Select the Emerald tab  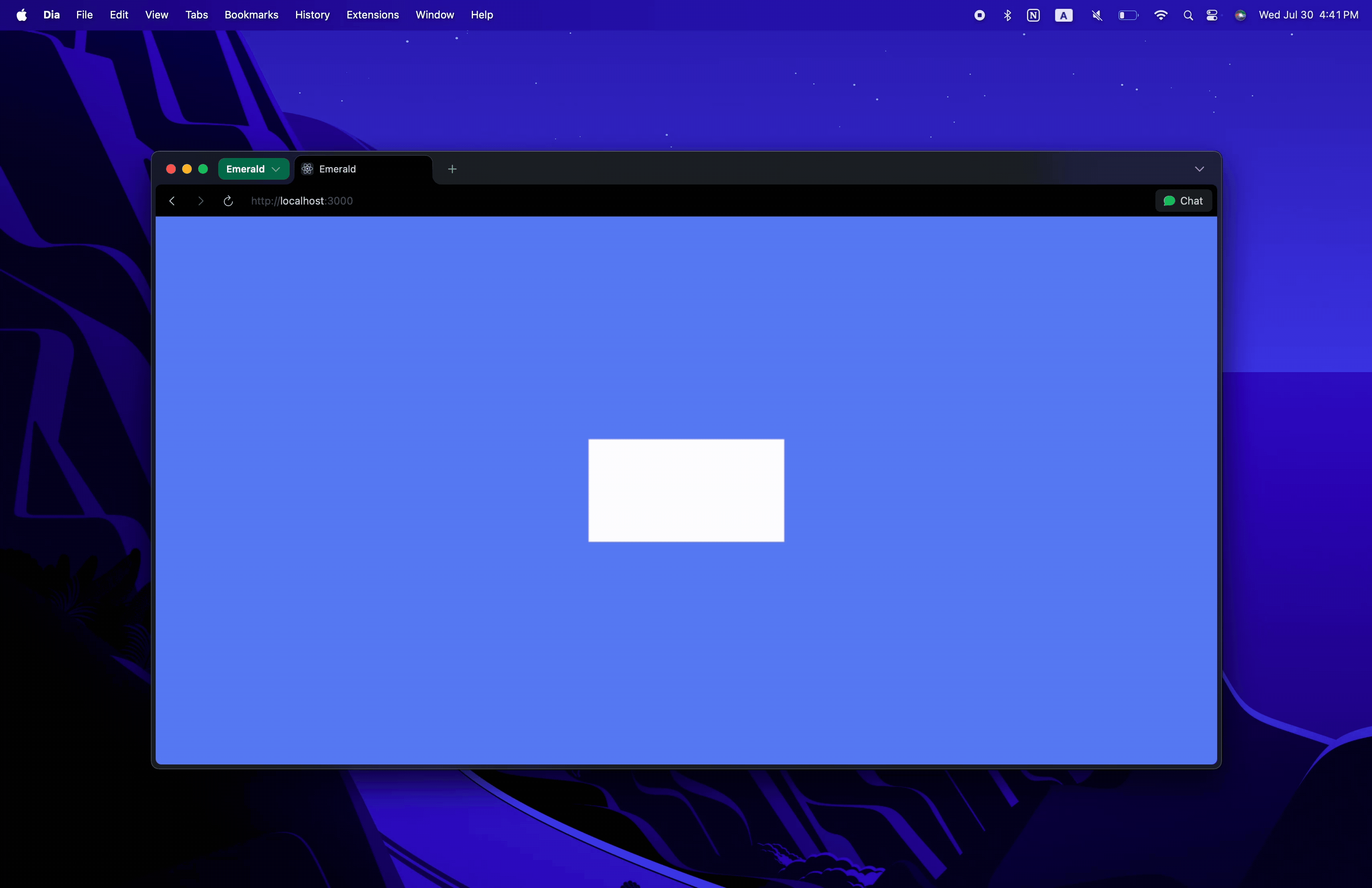363,169
